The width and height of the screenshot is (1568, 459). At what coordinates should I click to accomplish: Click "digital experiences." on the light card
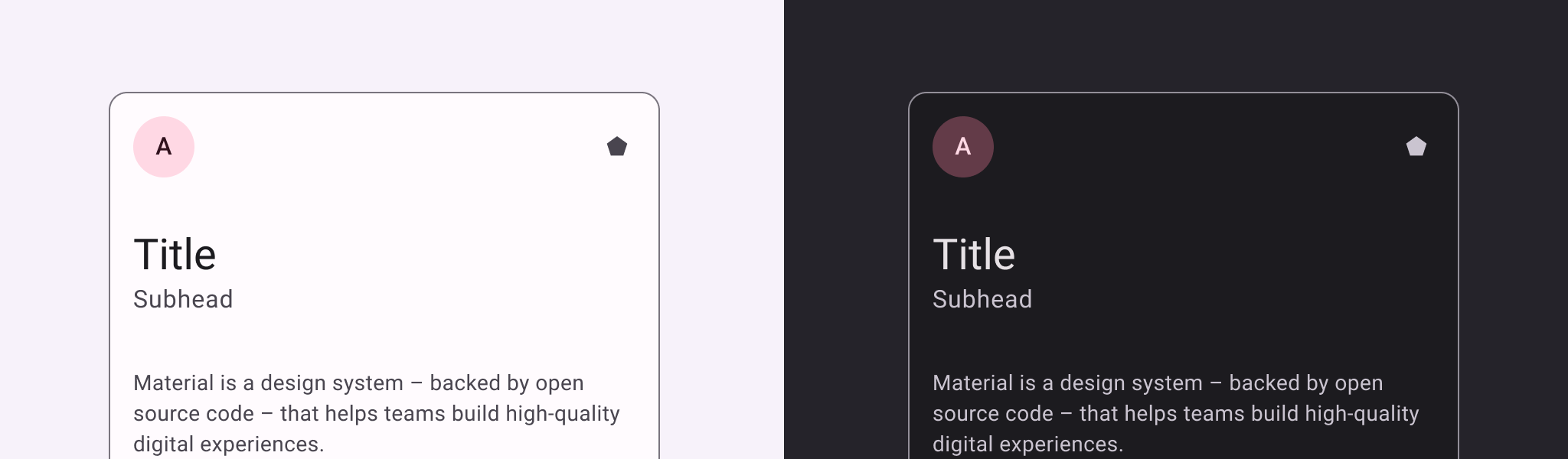(228, 444)
